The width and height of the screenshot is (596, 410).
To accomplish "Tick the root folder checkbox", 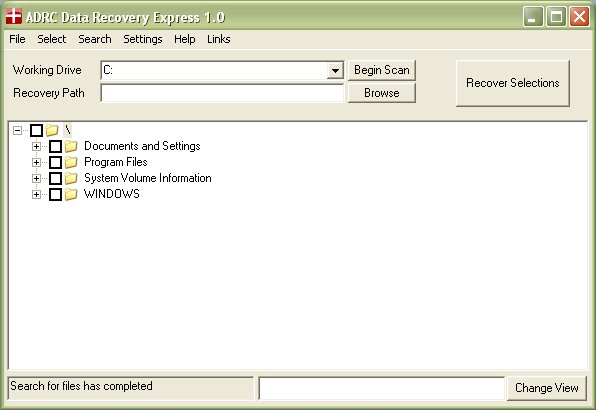I will 36,130.
